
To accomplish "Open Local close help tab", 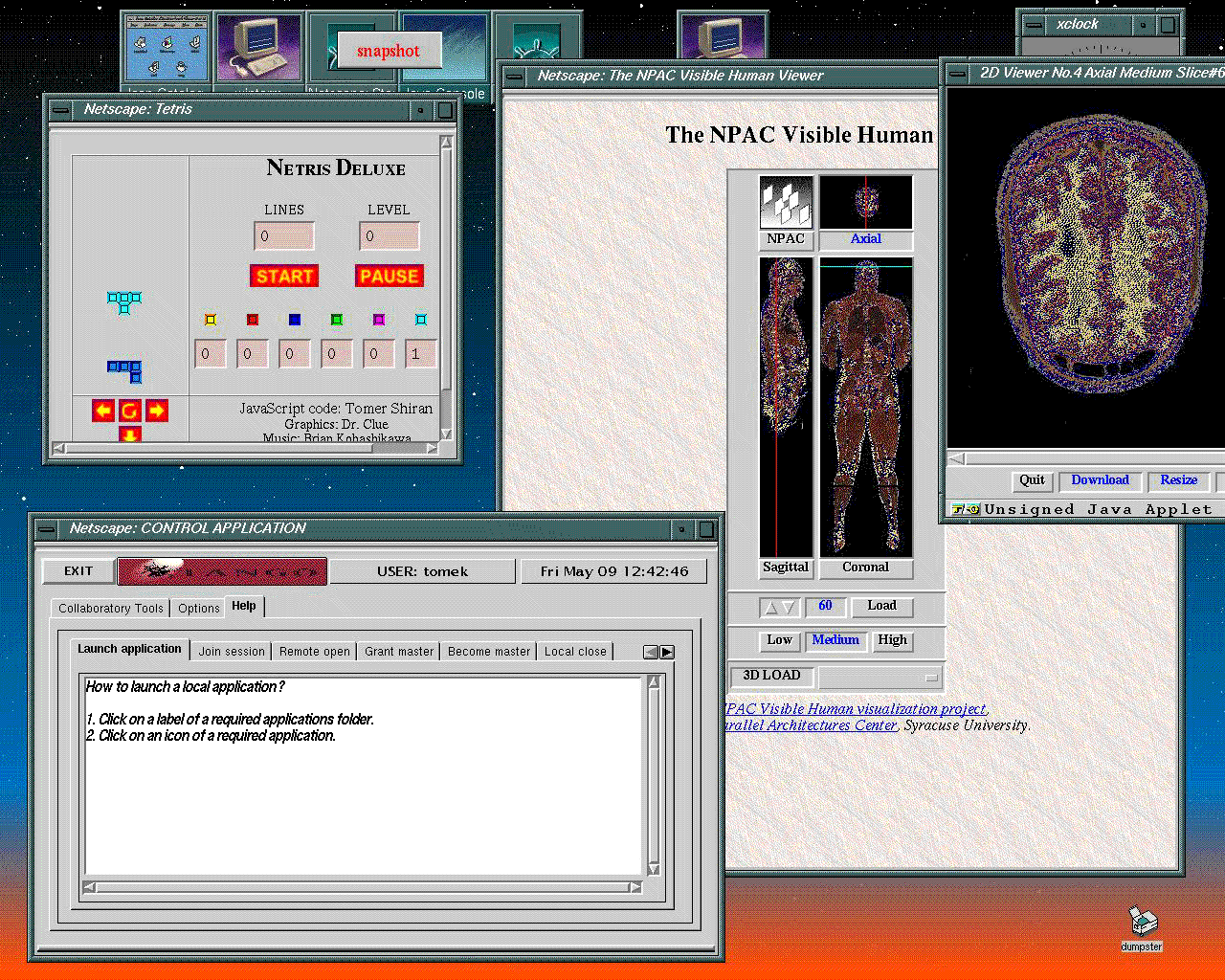I will (575, 652).
